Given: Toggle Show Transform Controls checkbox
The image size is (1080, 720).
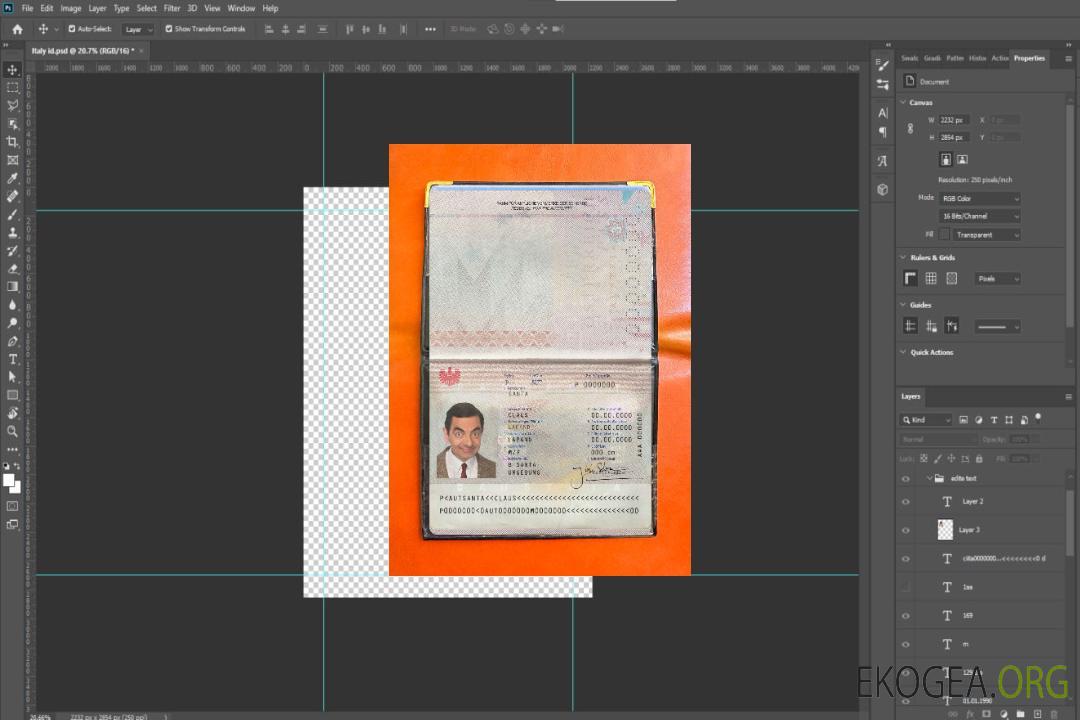Looking at the screenshot, I should 169,29.
